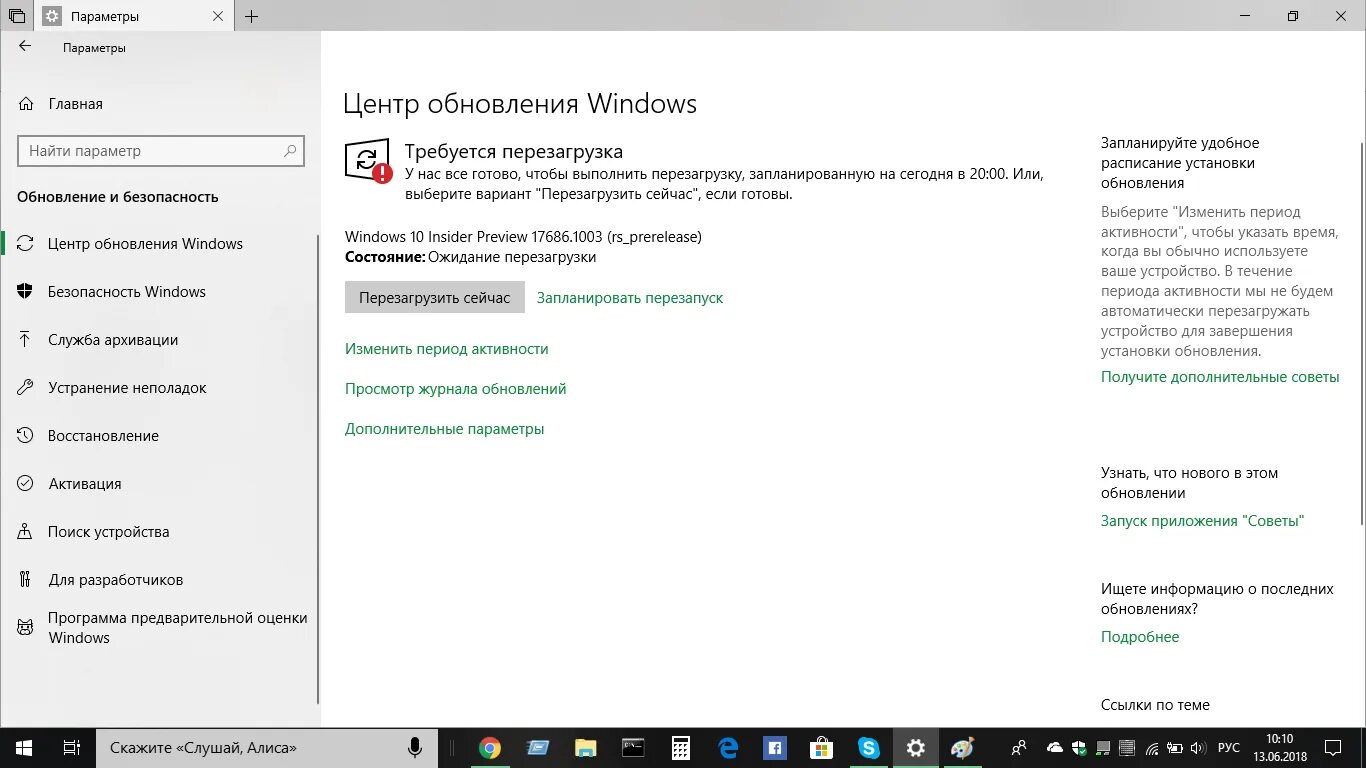The image size is (1366, 768).
Task: Select the Параметры tab in title bar
Action: (x=134, y=16)
